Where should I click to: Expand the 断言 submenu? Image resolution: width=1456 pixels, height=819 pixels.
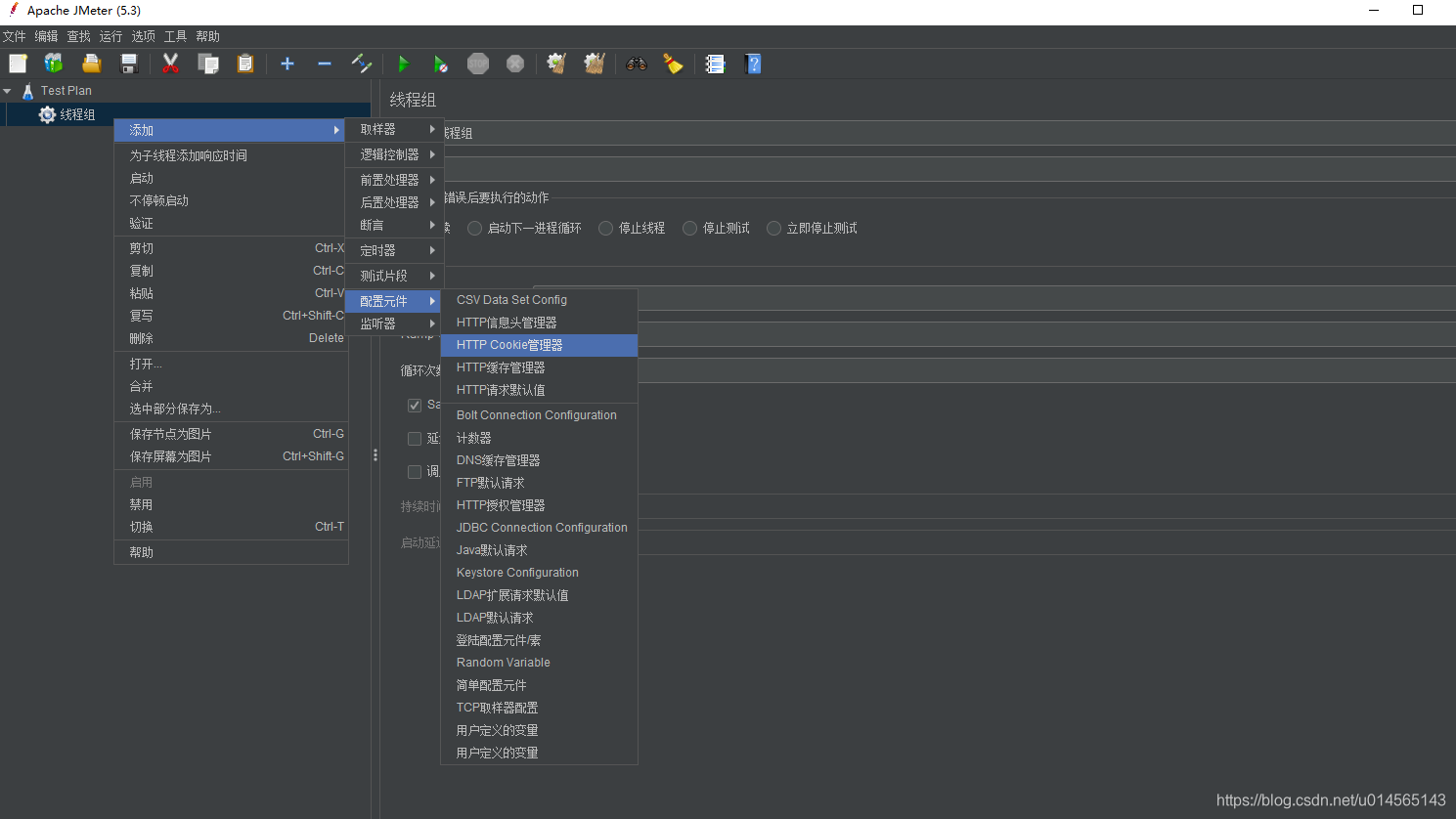394,225
